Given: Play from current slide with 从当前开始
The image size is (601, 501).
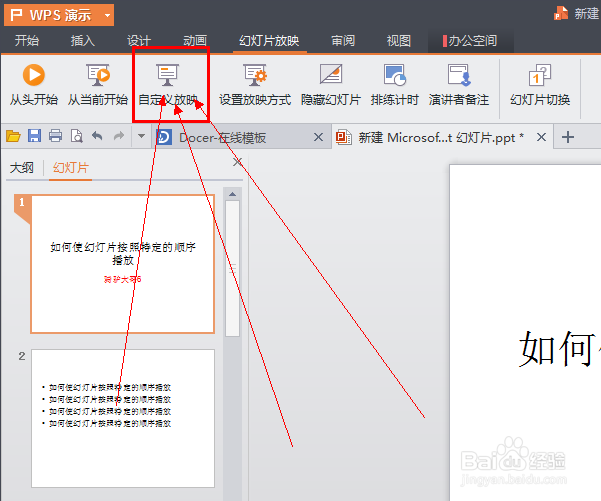Looking at the screenshot, I should (x=98, y=85).
